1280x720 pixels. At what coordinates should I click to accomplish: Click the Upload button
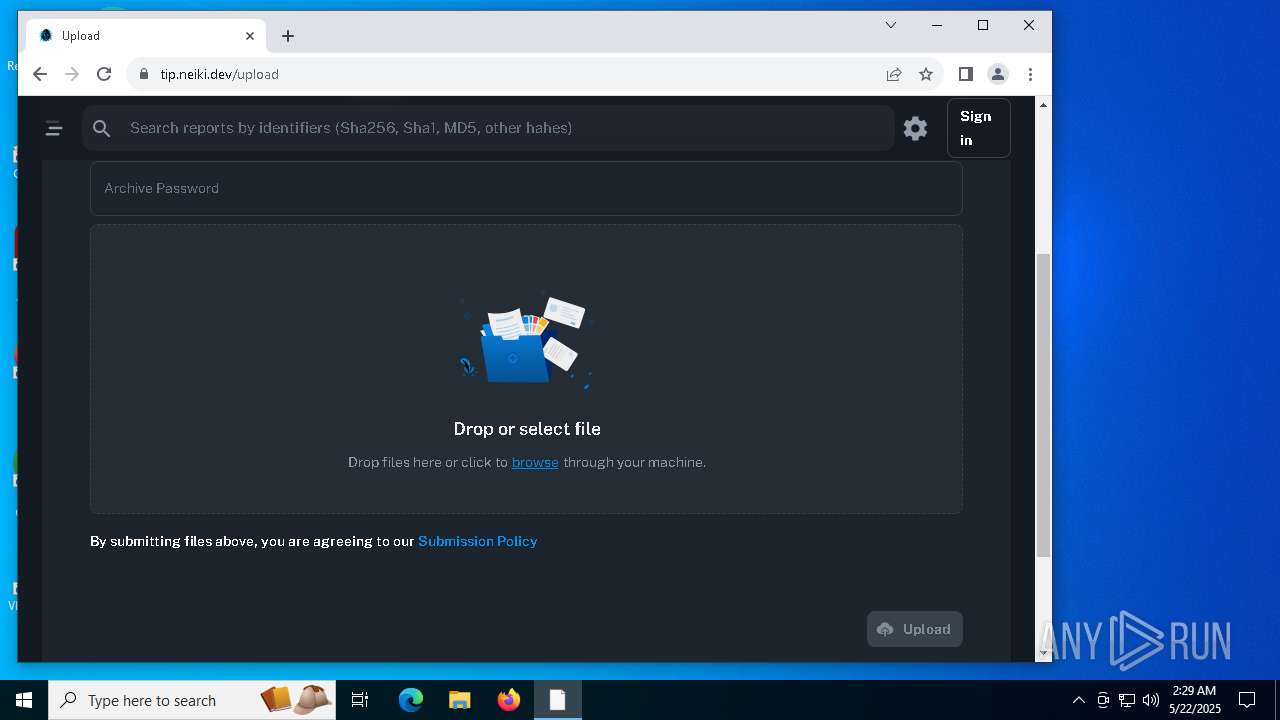[914, 629]
